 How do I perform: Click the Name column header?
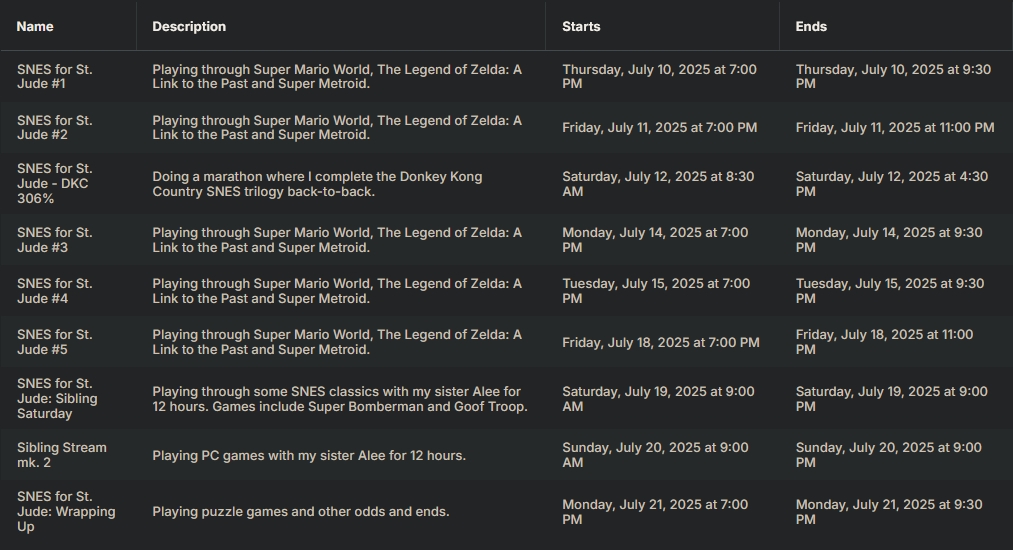tap(35, 26)
